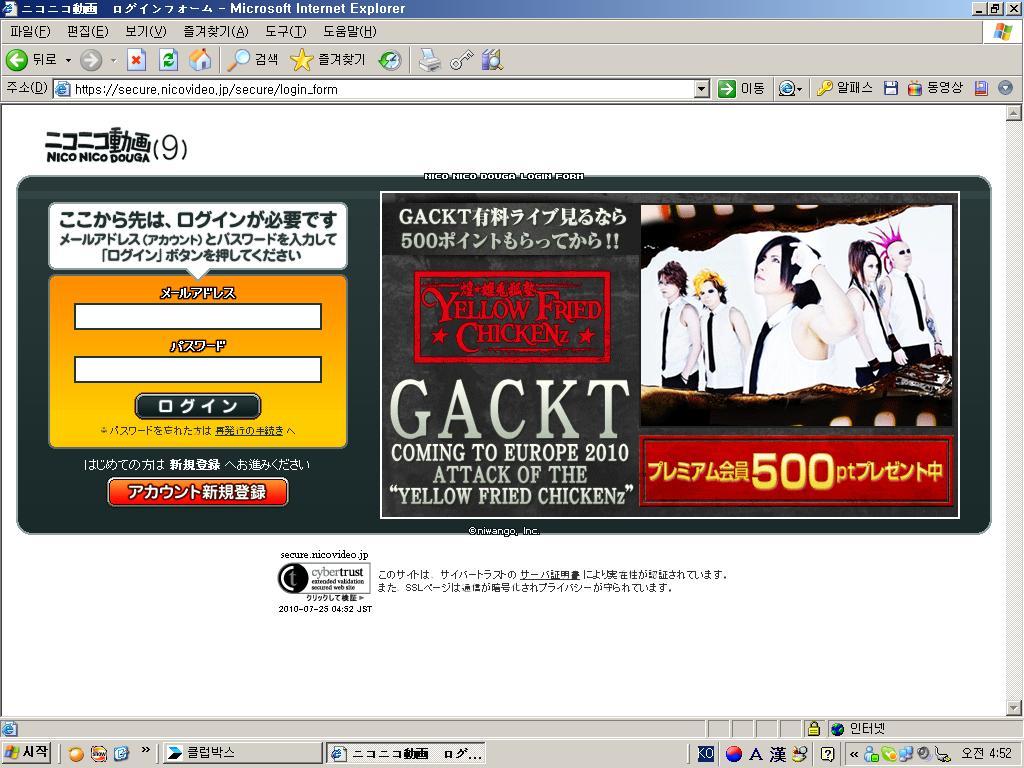Switch to the 클럽박스 taskbar window
The image size is (1024, 768).
pos(242,754)
